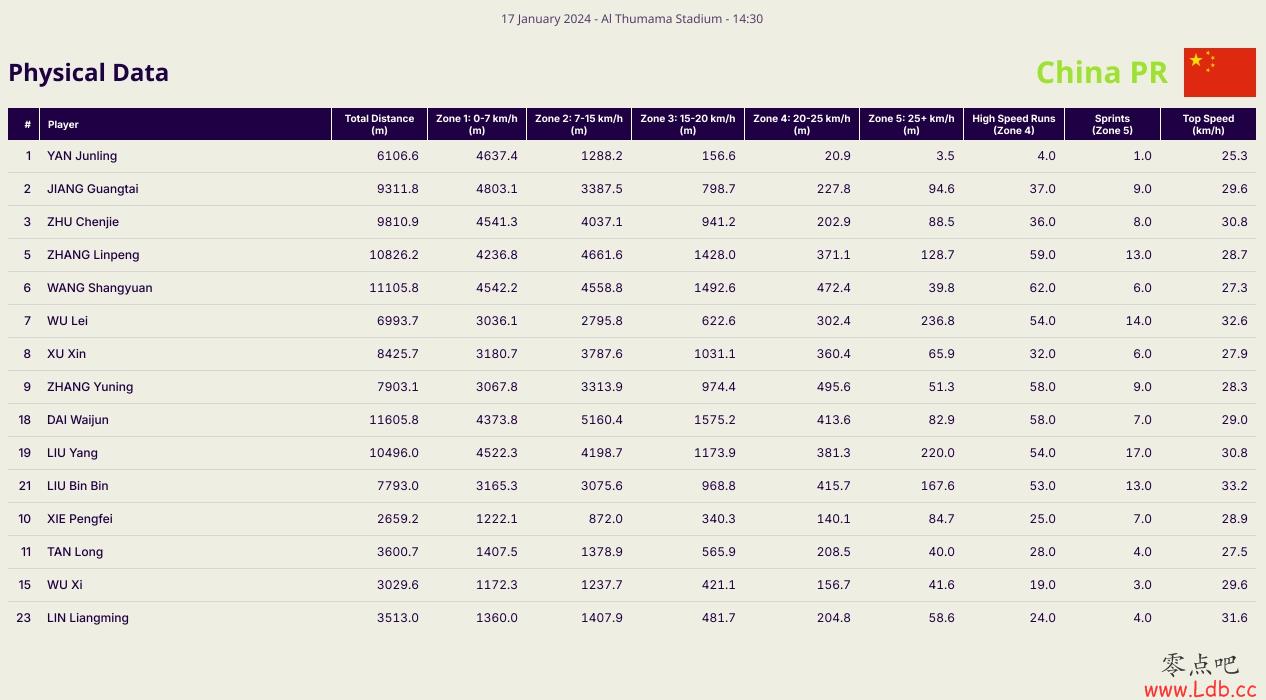Click the Sprints (Zone 5) column header
This screenshot has height=700, width=1266.
click(x=1112, y=124)
